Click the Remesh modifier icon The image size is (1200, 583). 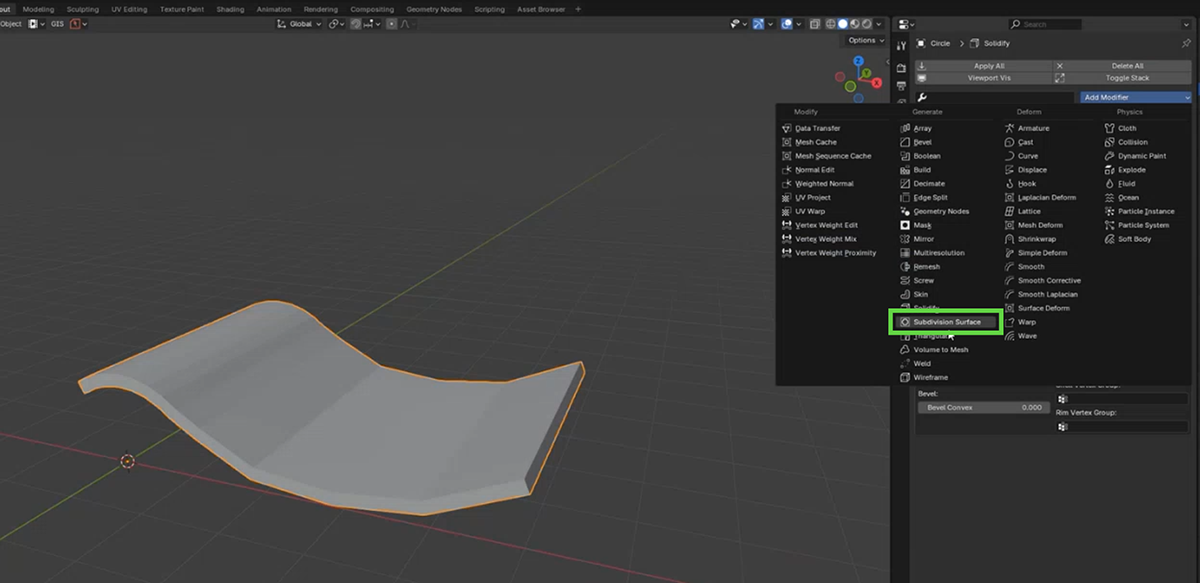click(905, 267)
